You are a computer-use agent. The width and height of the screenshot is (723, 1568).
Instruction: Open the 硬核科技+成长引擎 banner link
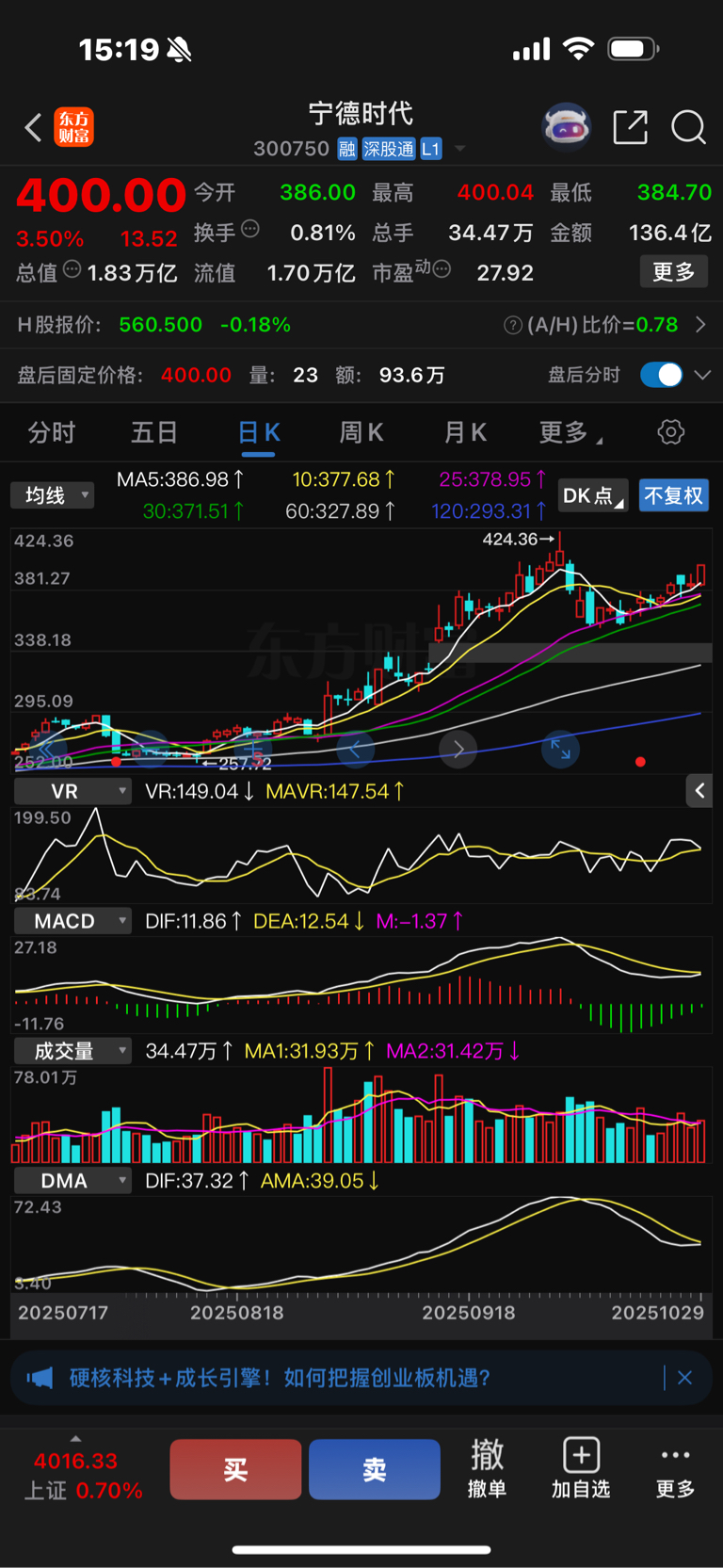point(280,1378)
